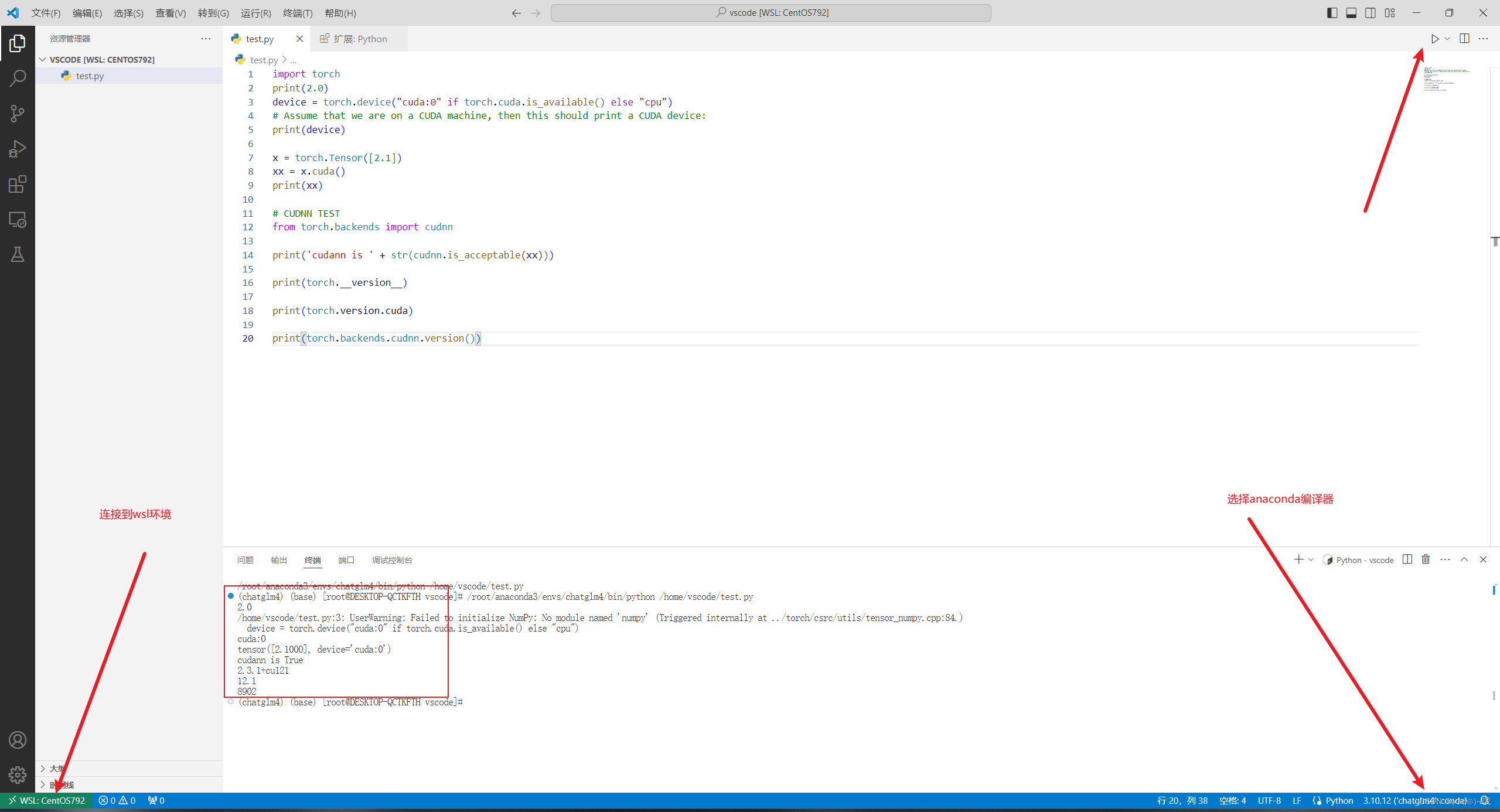This screenshot has height=812, width=1500.
Task: Collapse the VSCODE [WSL: CENTOS792] folder
Action: coord(43,60)
